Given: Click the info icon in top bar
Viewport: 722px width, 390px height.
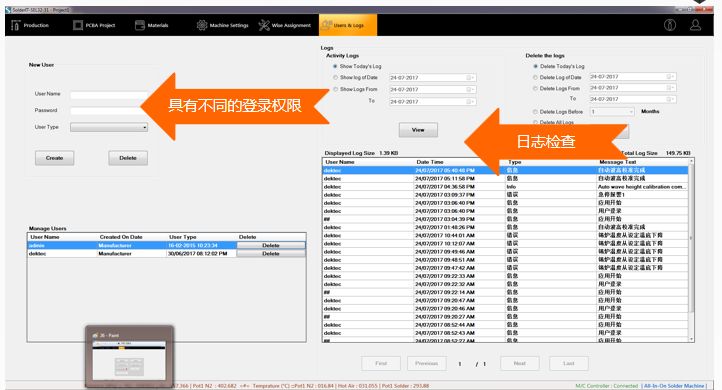Looking at the screenshot, I should tap(670, 25).
